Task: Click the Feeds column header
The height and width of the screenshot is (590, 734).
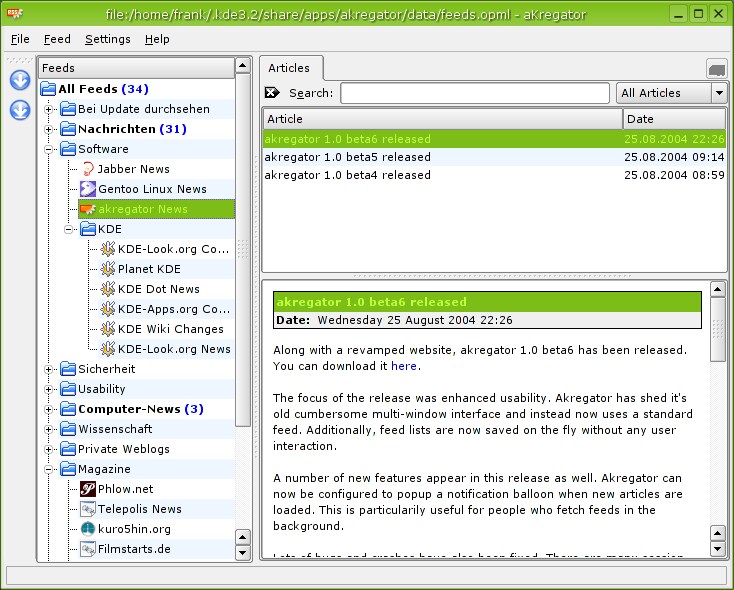Action: [x=137, y=68]
